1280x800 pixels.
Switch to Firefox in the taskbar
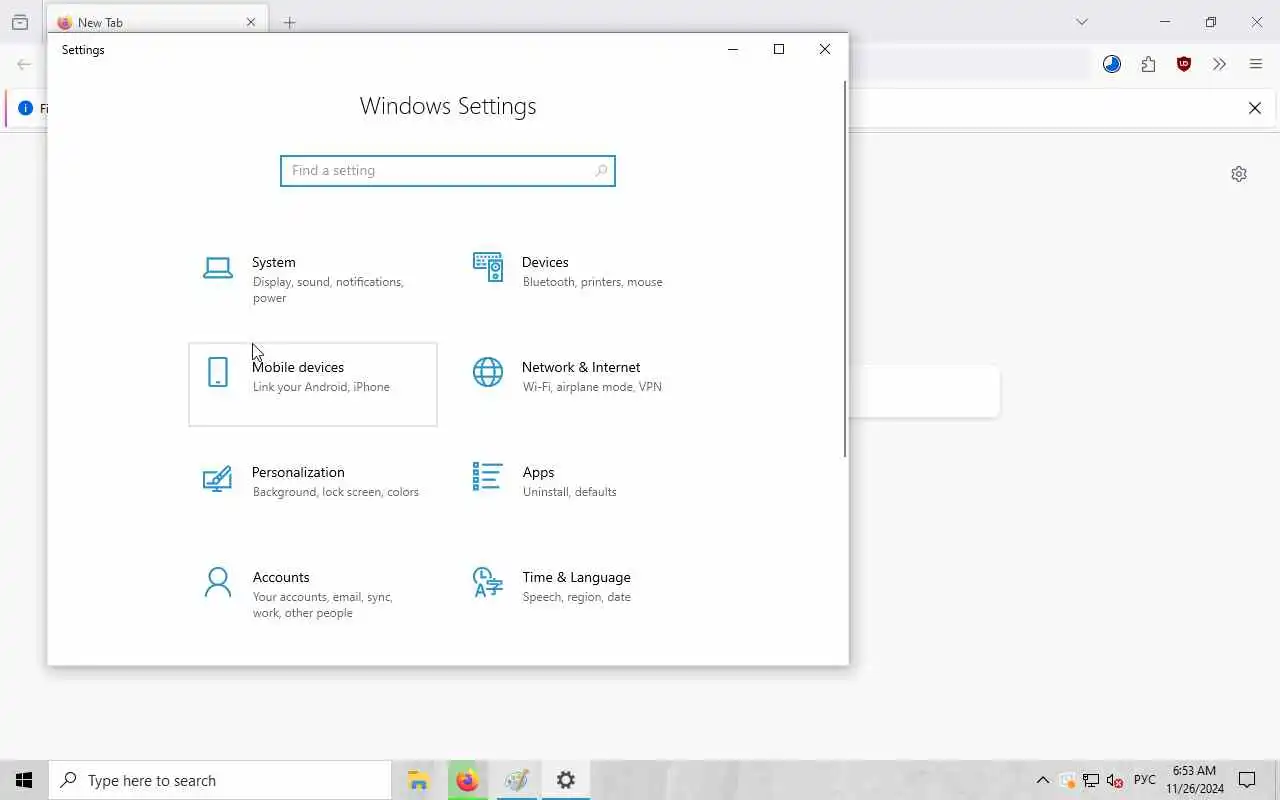pos(467,780)
